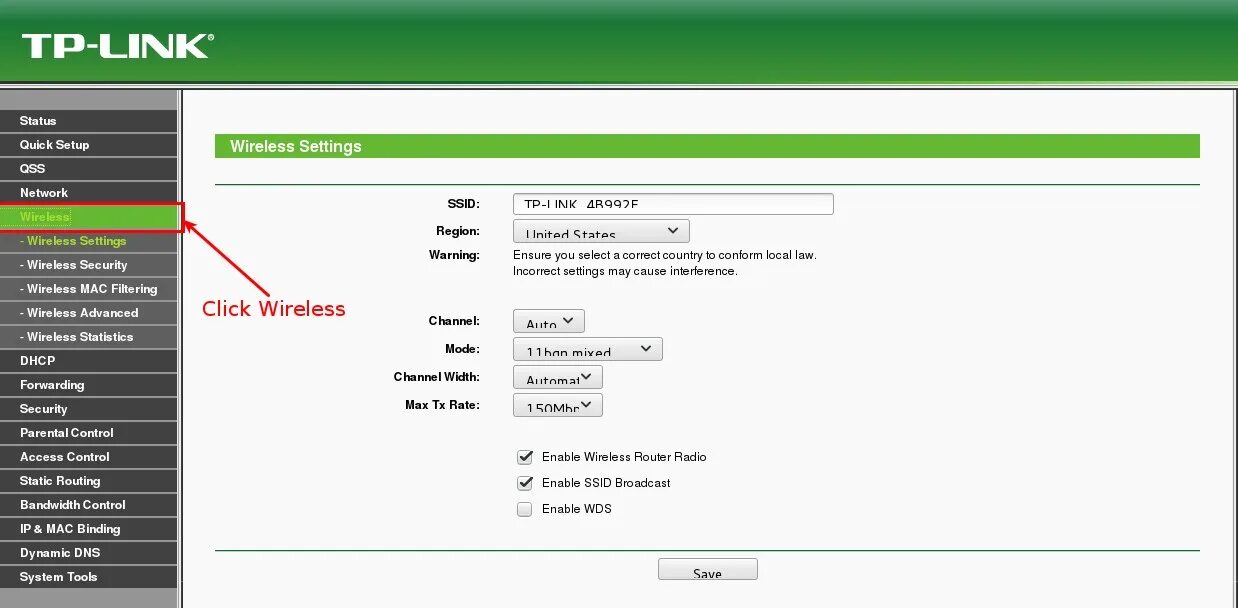Click the Wireless Settings heading bar
The height and width of the screenshot is (608, 1238).
707,146
